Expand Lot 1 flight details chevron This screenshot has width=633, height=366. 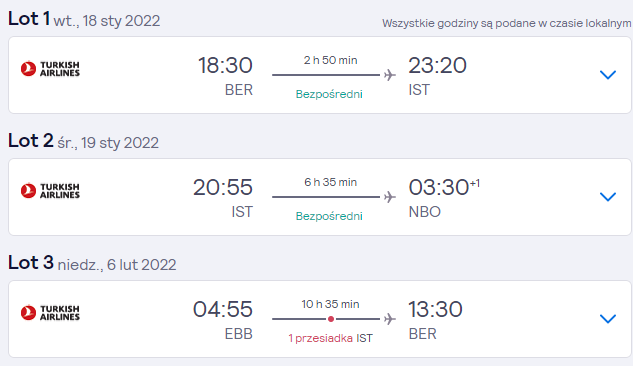coord(608,75)
